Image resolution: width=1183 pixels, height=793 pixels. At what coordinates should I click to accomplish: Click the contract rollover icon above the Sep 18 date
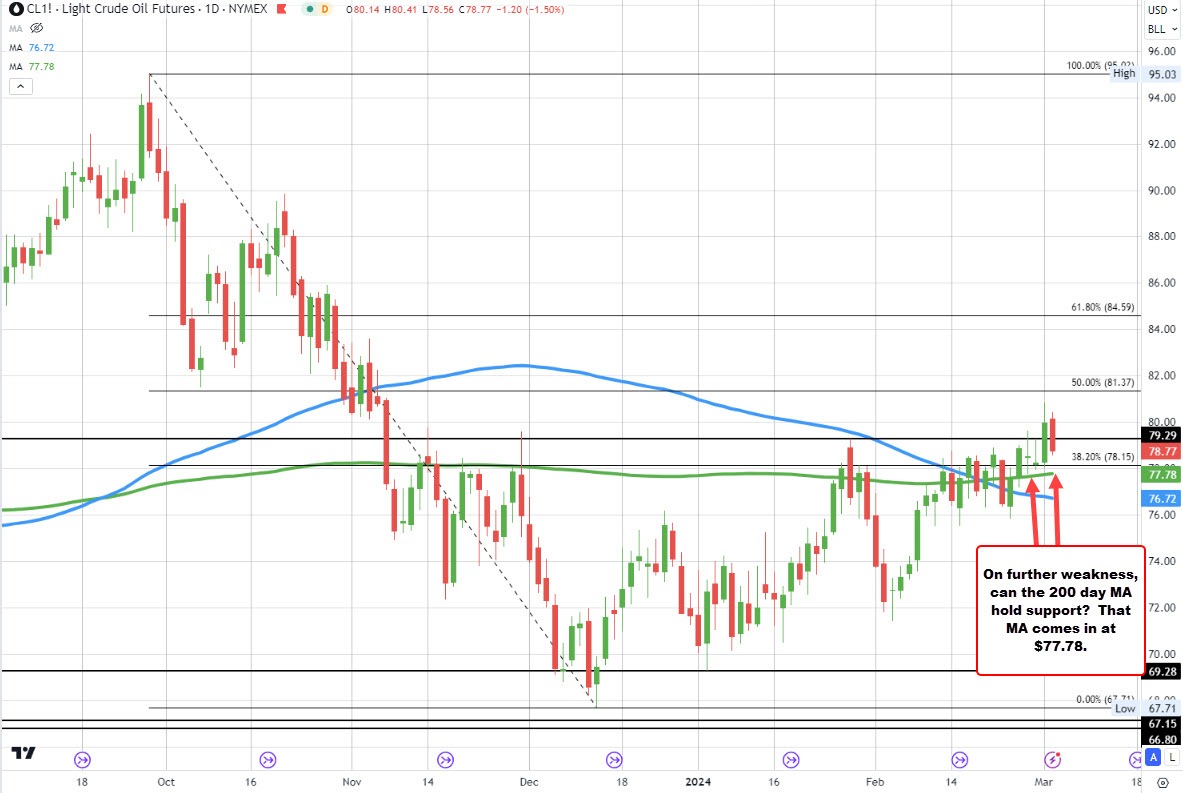tap(82, 759)
